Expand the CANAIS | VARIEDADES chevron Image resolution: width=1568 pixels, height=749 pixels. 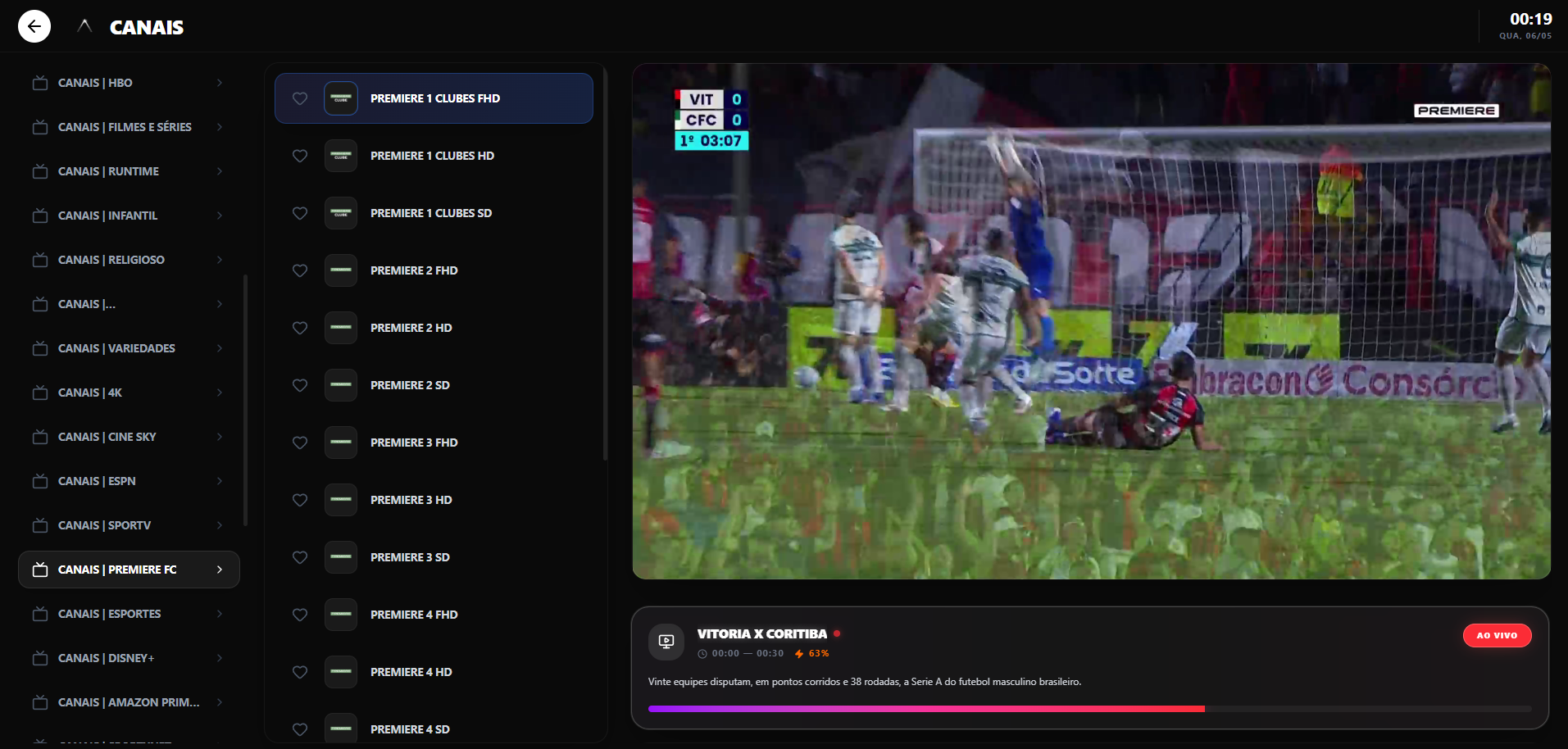coord(220,348)
